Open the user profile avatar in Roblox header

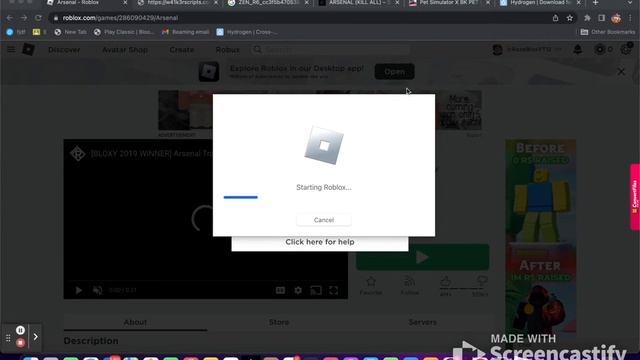[497, 49]
